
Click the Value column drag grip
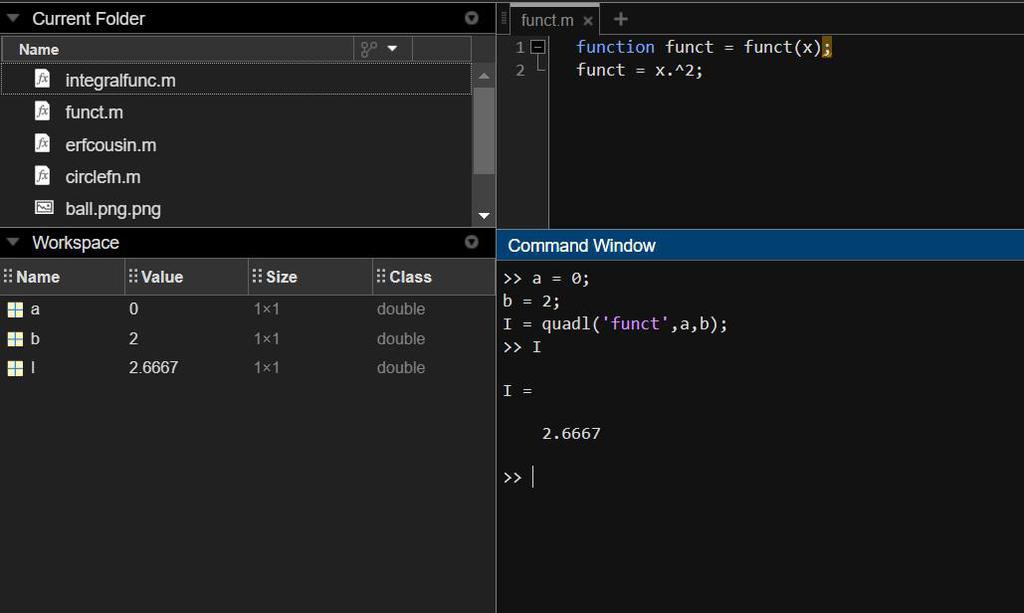click(133, 275)
